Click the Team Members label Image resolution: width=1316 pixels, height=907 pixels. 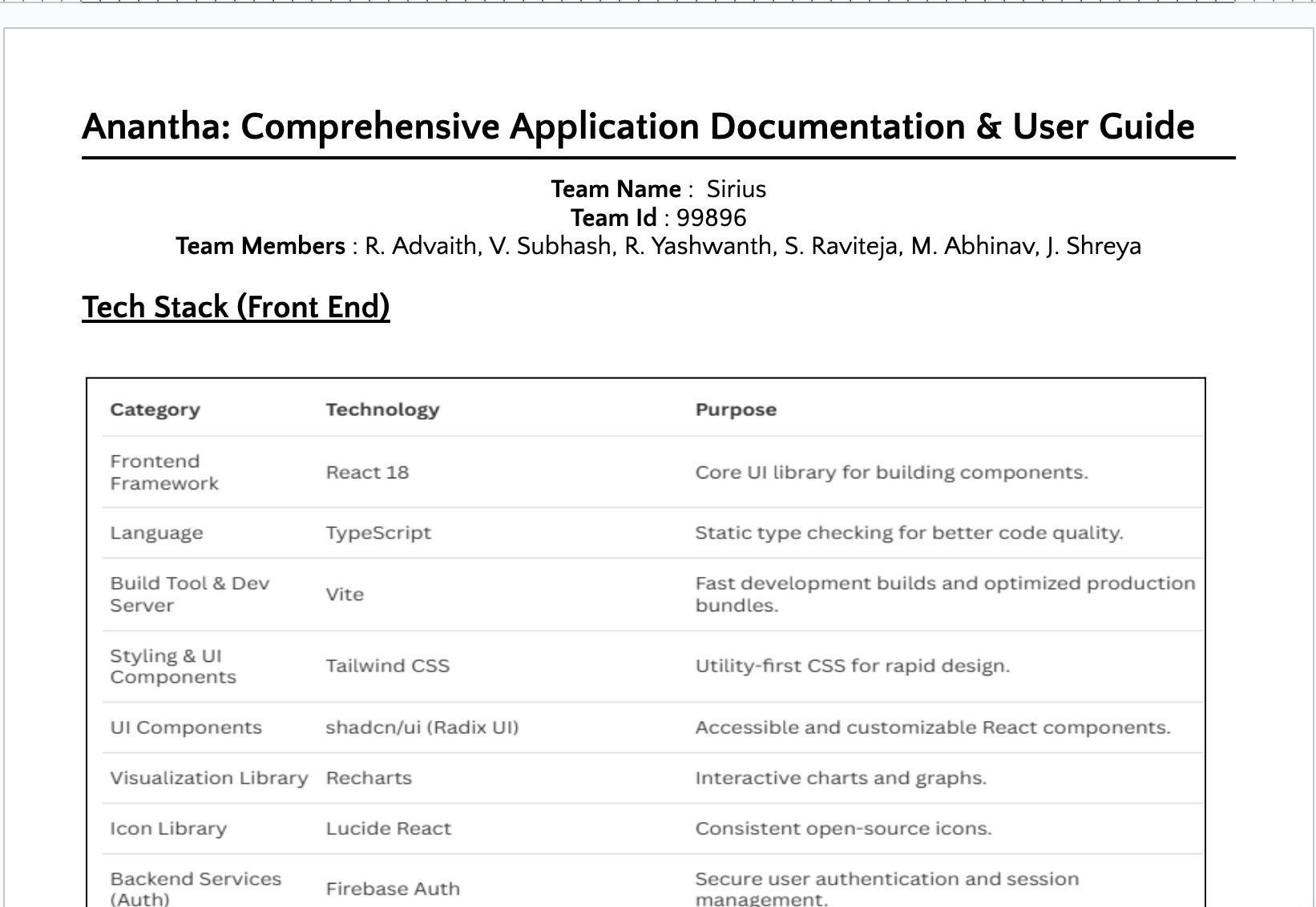click(260, 246)
